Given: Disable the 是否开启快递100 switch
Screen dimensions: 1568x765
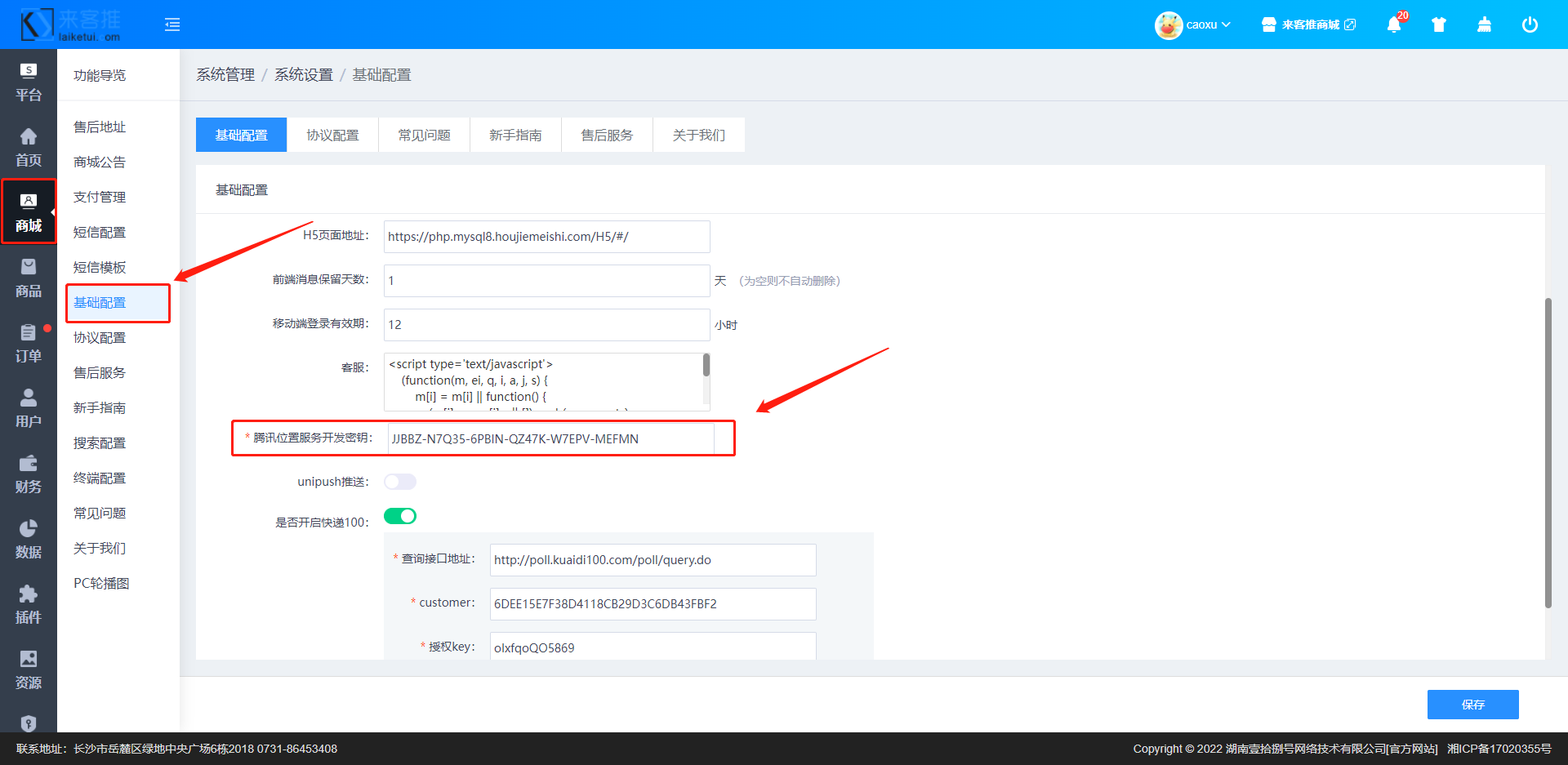Looking at the screenshot, I should click(x=400, y=516).
